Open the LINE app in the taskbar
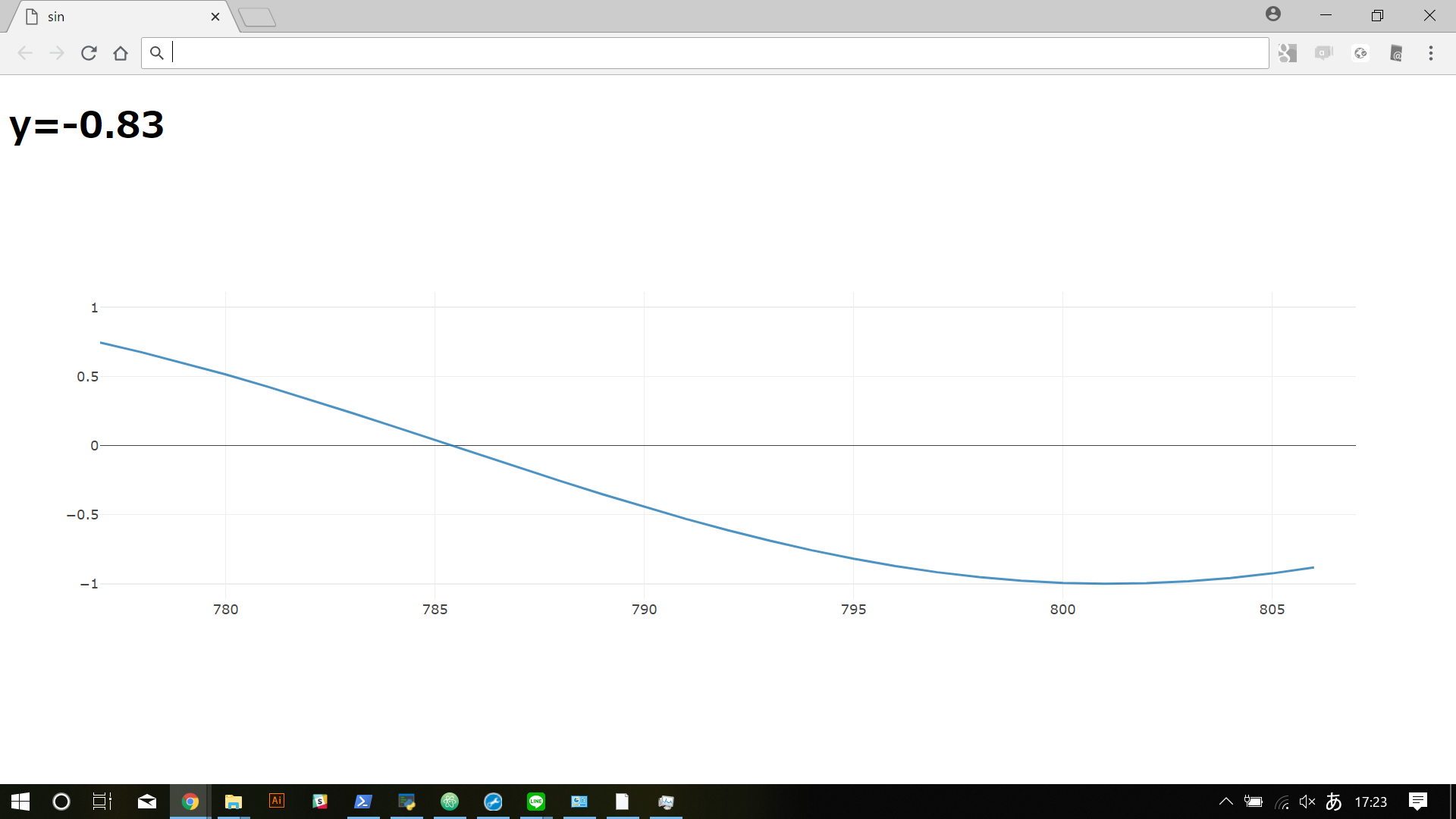The width and height of the screenshot is (1456, 819). [x=536, y=802]
